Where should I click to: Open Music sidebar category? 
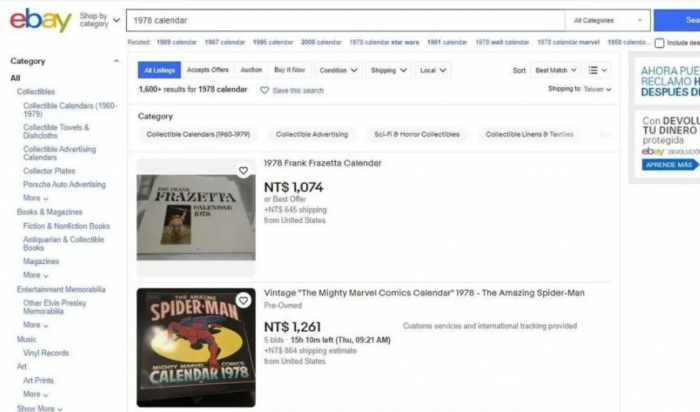pos(26,340)
